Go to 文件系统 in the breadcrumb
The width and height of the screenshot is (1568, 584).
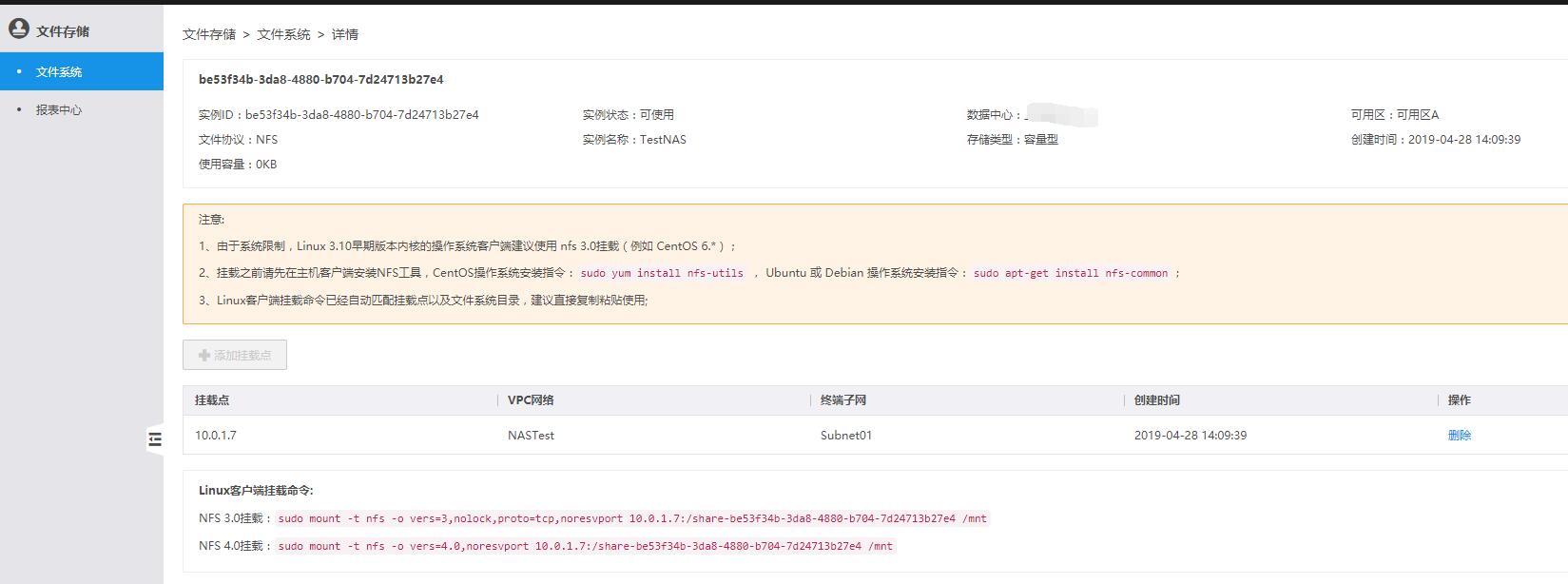tap(283, 34)
